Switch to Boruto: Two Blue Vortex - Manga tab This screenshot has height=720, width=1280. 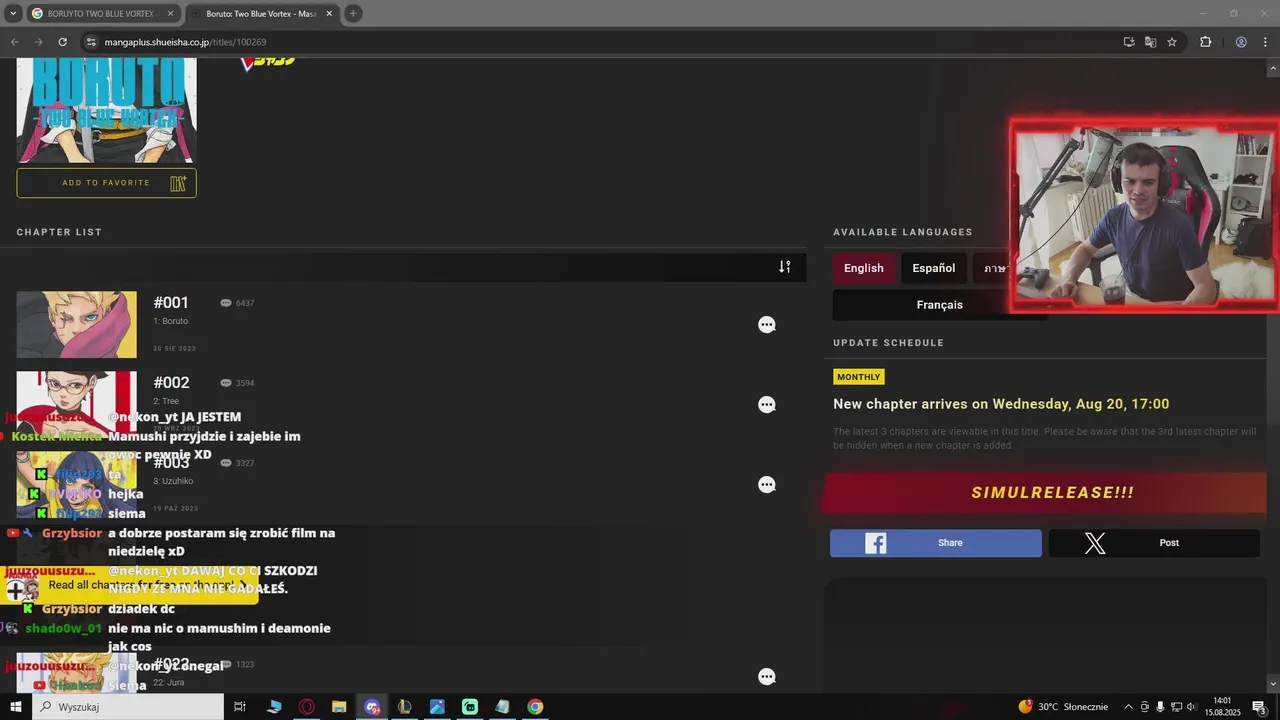262,14
